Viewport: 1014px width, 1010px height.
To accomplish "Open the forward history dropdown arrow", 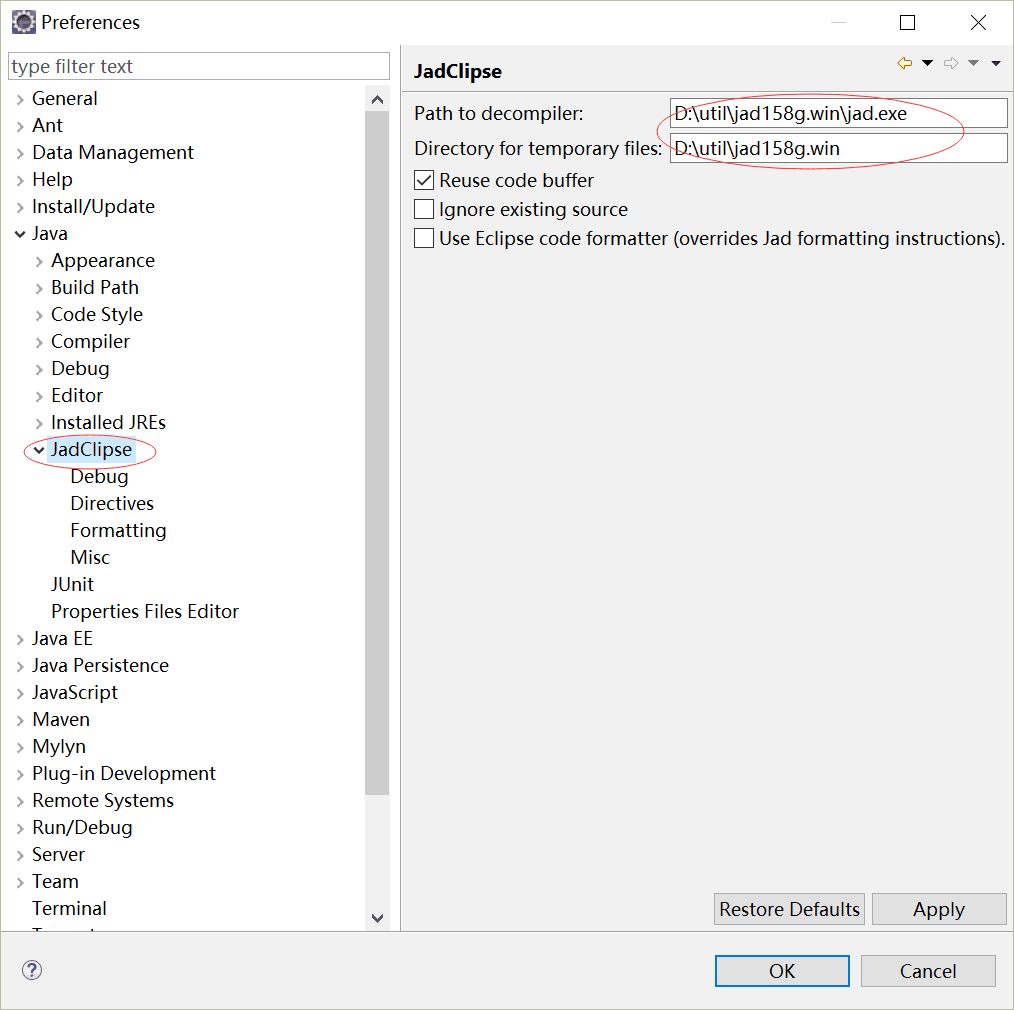I will (x=973, y=63).
